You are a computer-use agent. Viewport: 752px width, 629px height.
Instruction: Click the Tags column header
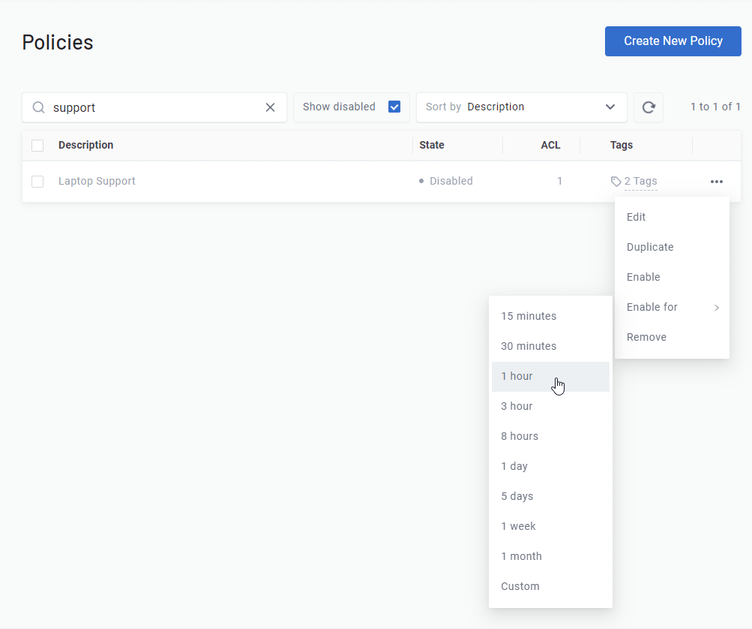pyautogui.click(x=621, y=145)
